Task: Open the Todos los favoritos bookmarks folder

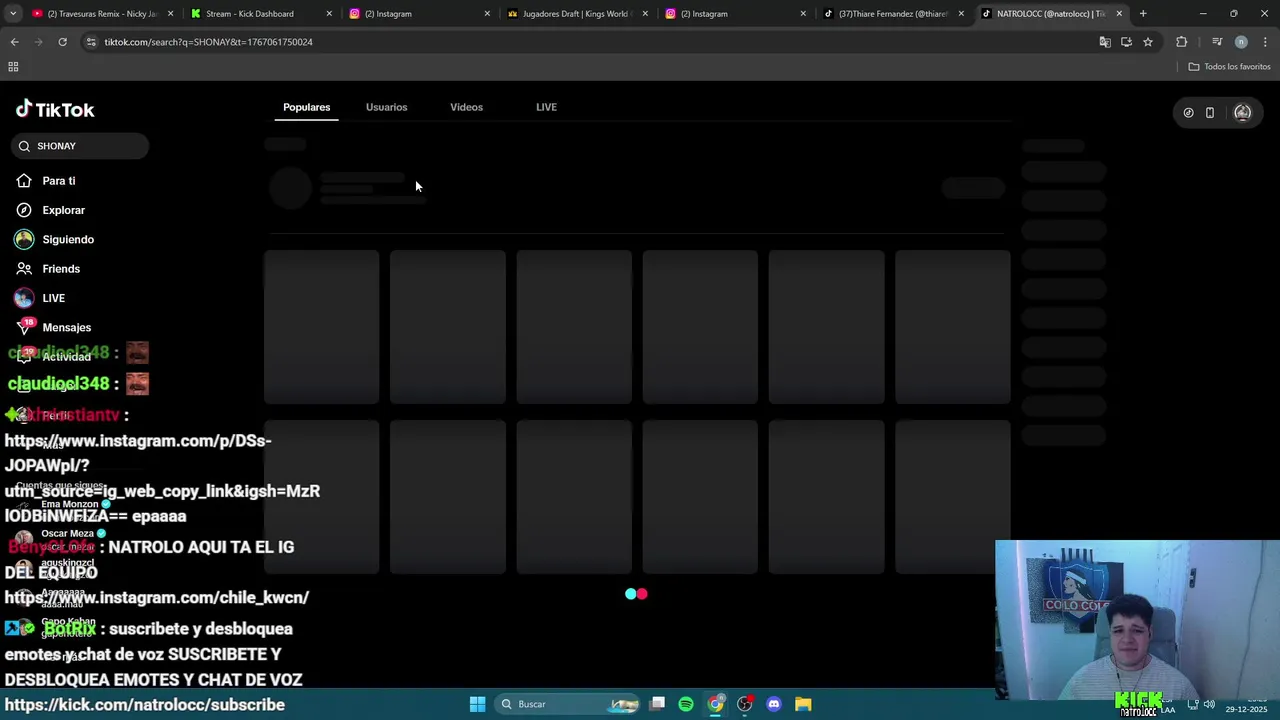Action: coord(1229,67)
